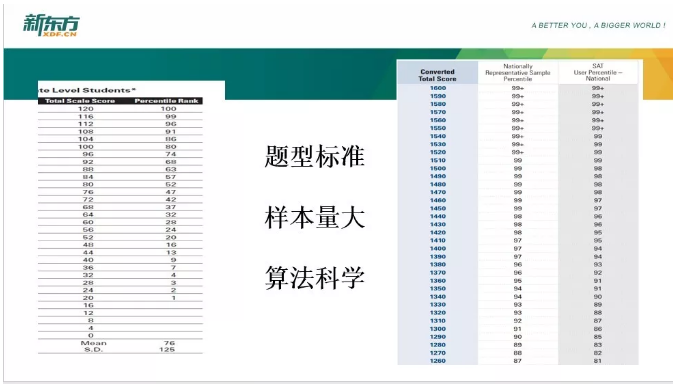673x387 pixels.
Task: Select converted score 1300
Action: [438, 329]
